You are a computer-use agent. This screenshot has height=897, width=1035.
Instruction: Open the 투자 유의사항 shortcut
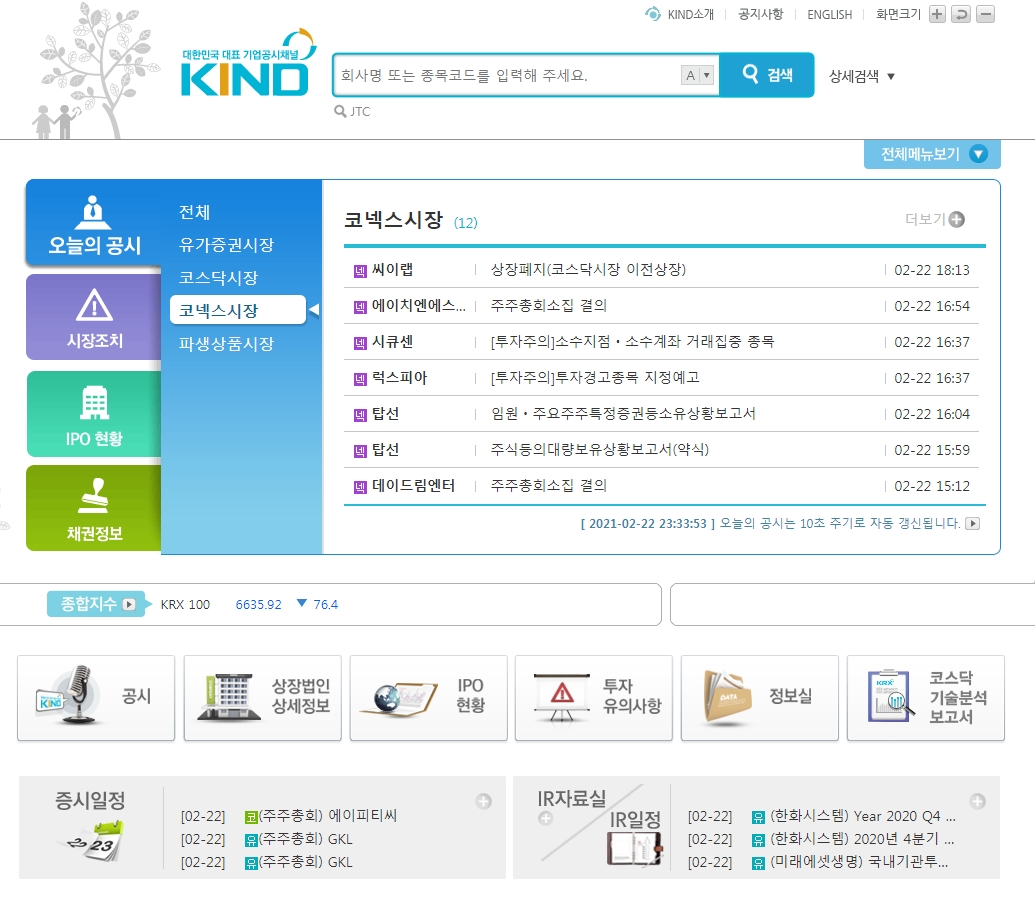(593, 698)
